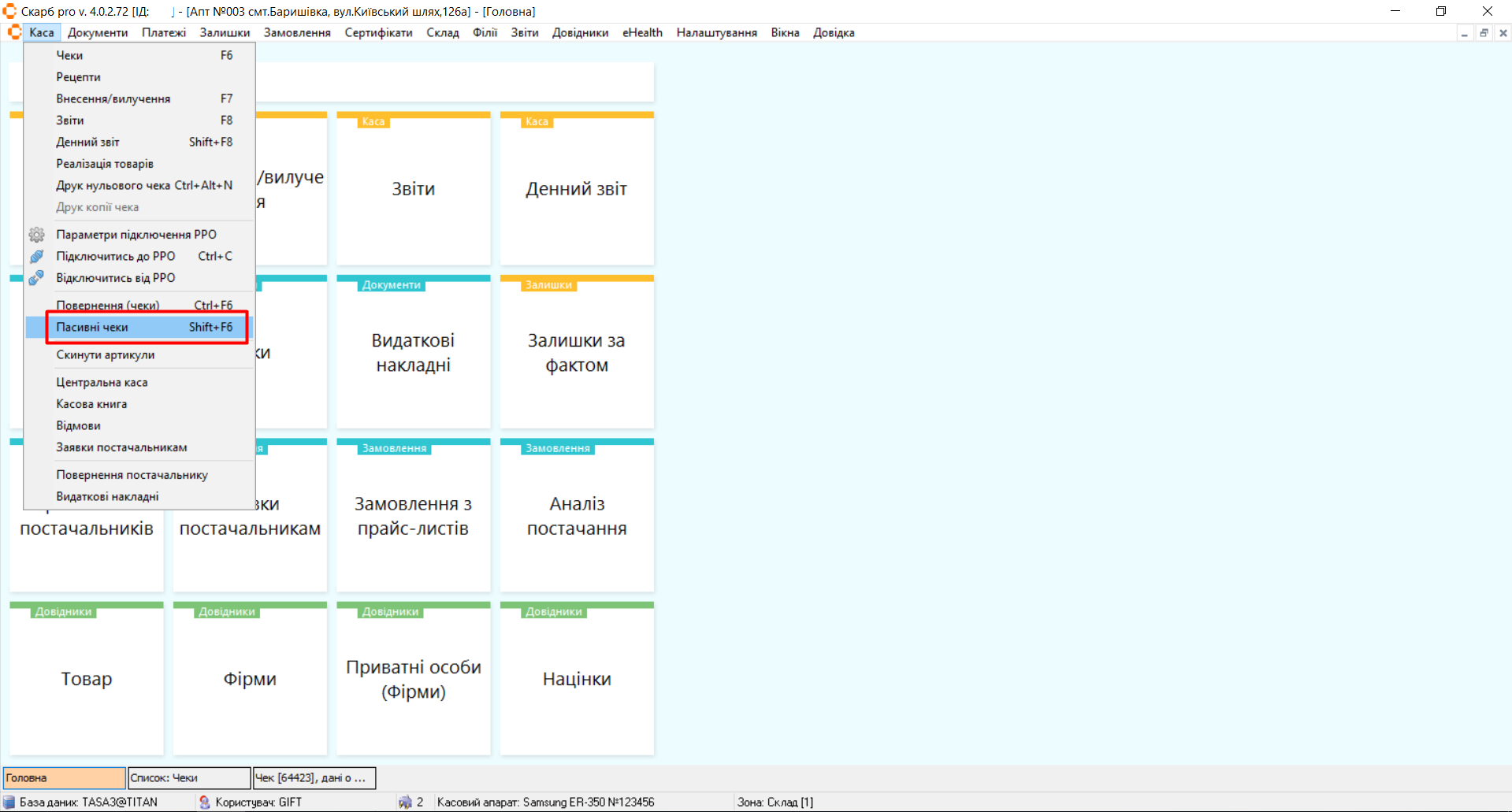Click the network icon in status bar
This screenshot has width=1512, height=812.
pyautogui.click(x=405, y=802)
